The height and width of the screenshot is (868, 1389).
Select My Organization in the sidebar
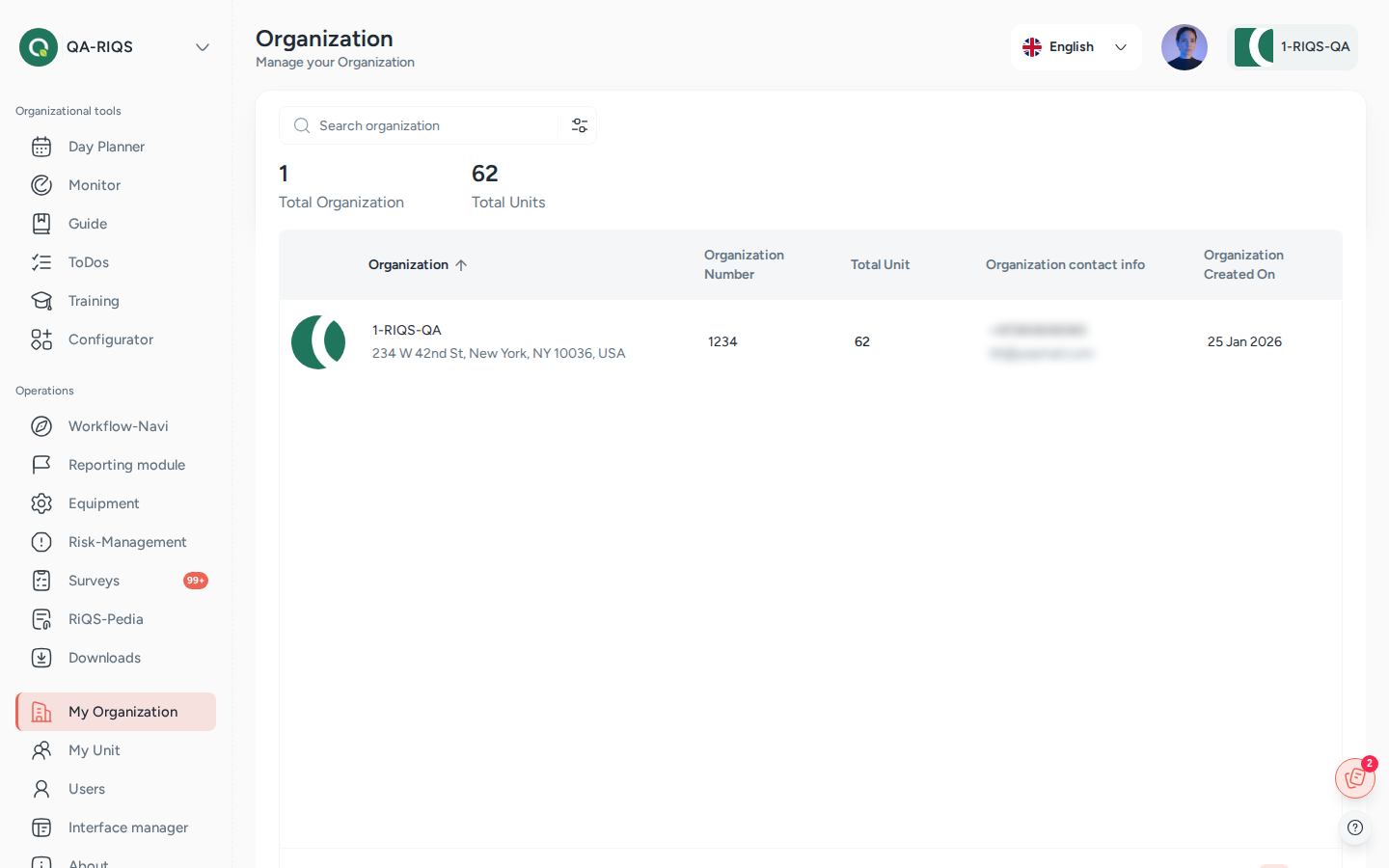(x=116, y=712)
